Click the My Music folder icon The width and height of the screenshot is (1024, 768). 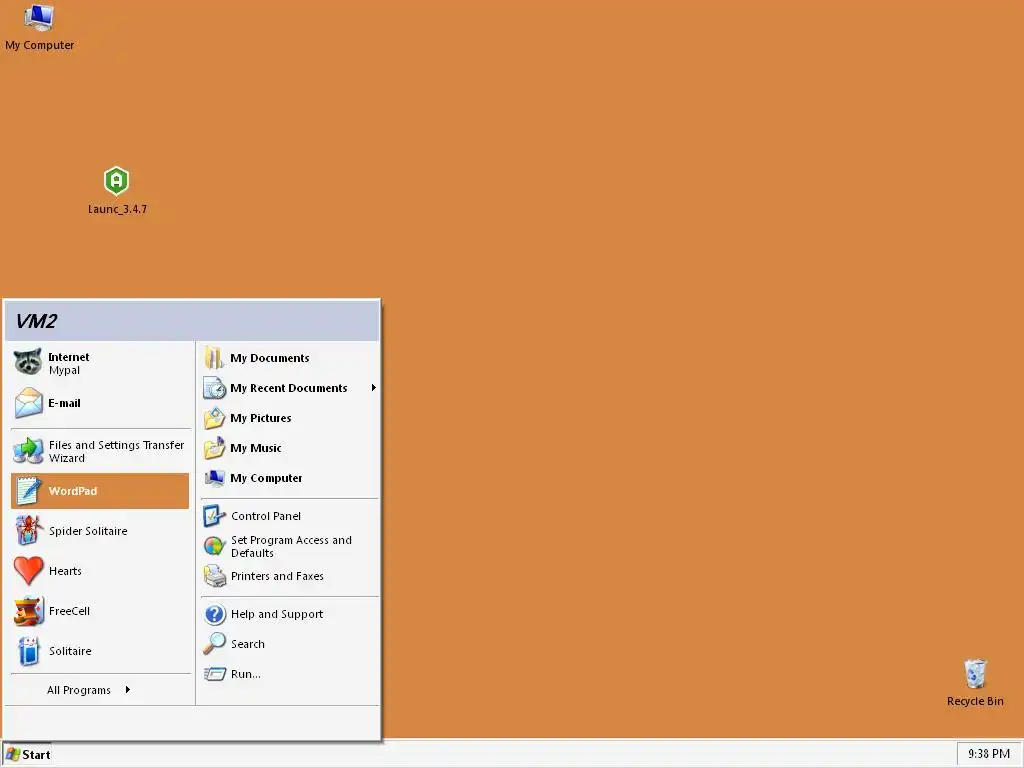pyautogui.click(x=214, y=448)
